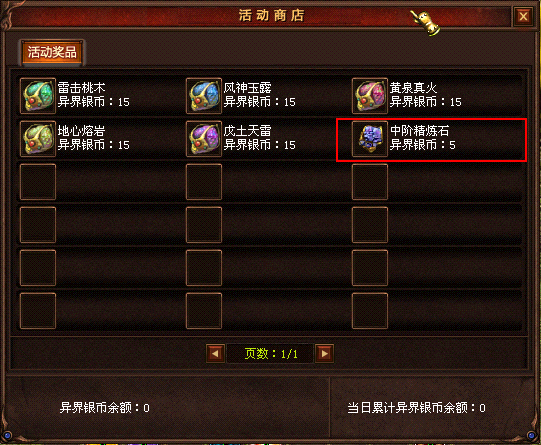
Task: Select the 风神玉露 blue gem icon
Action: [x=204, y=96]
